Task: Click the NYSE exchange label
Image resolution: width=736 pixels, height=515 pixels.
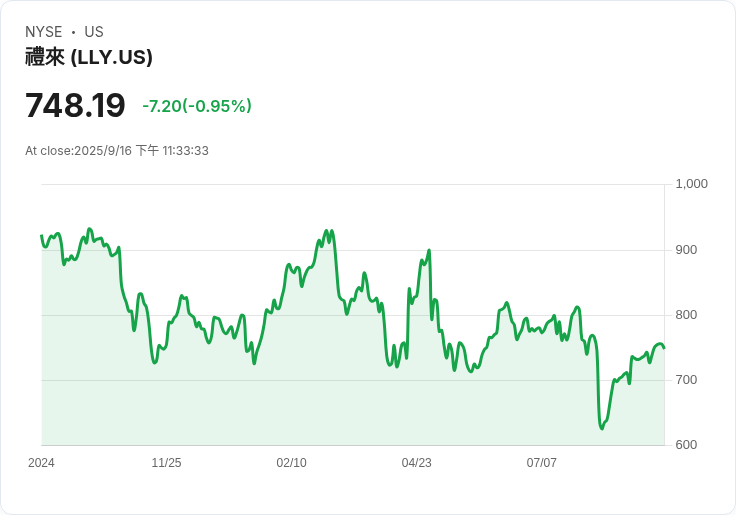Action: click(x=43, y=32)
